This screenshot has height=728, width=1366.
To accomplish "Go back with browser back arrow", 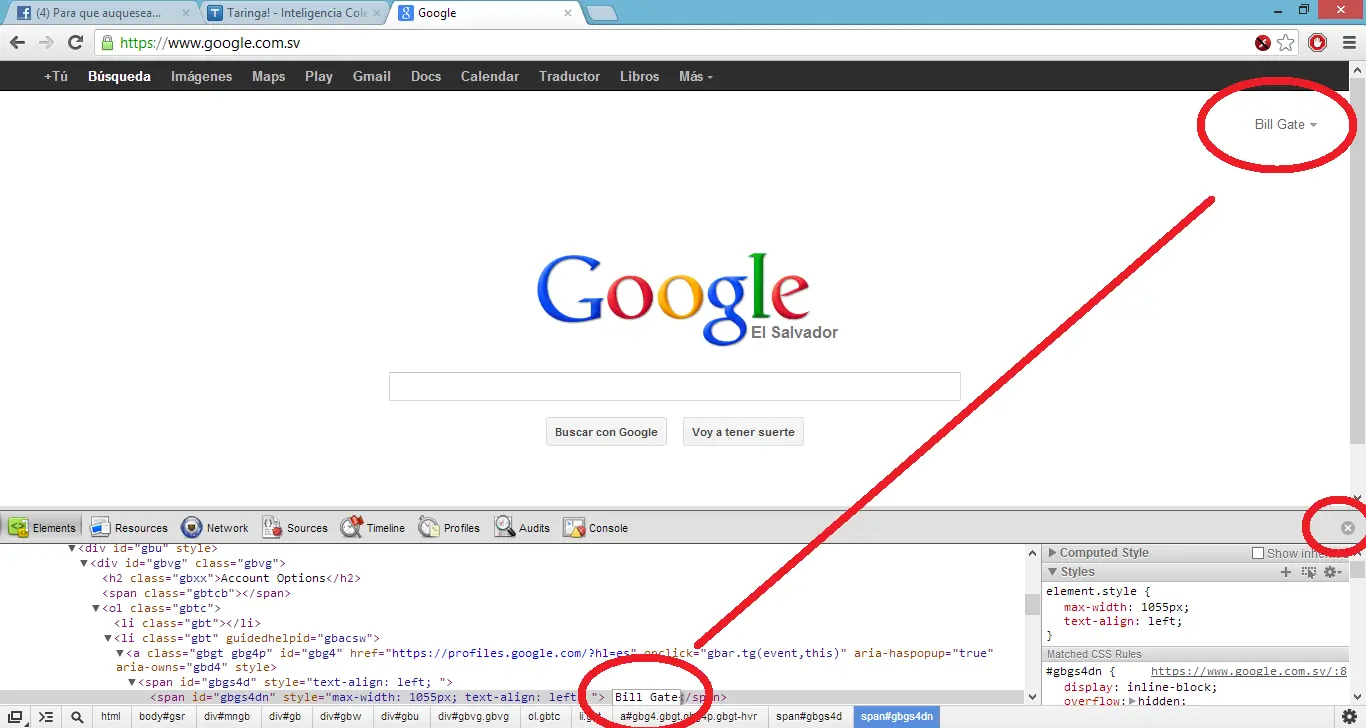I will point(18,42).
